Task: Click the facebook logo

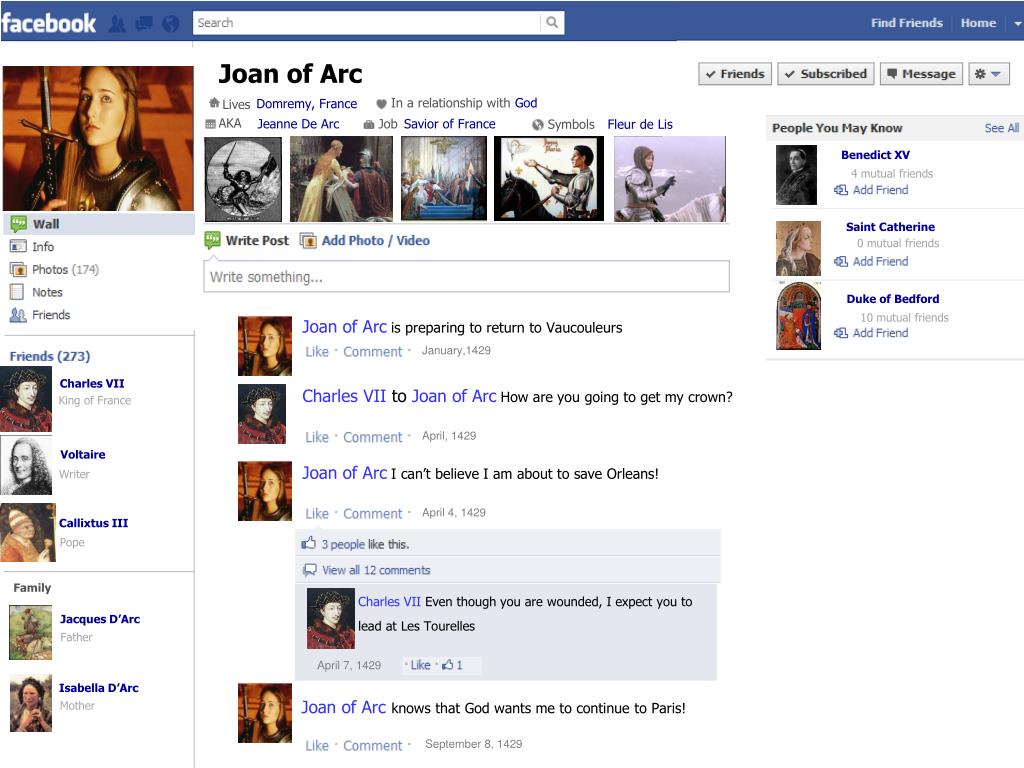Action: coord(49,24)
